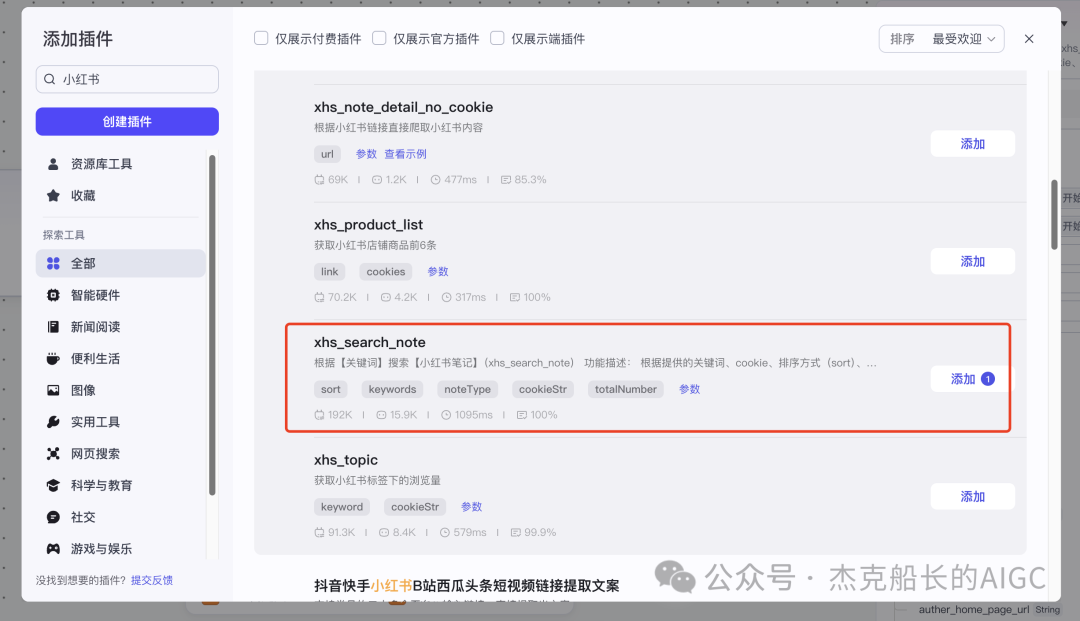Click the xhs_product_list plugin title

point(368,224)
